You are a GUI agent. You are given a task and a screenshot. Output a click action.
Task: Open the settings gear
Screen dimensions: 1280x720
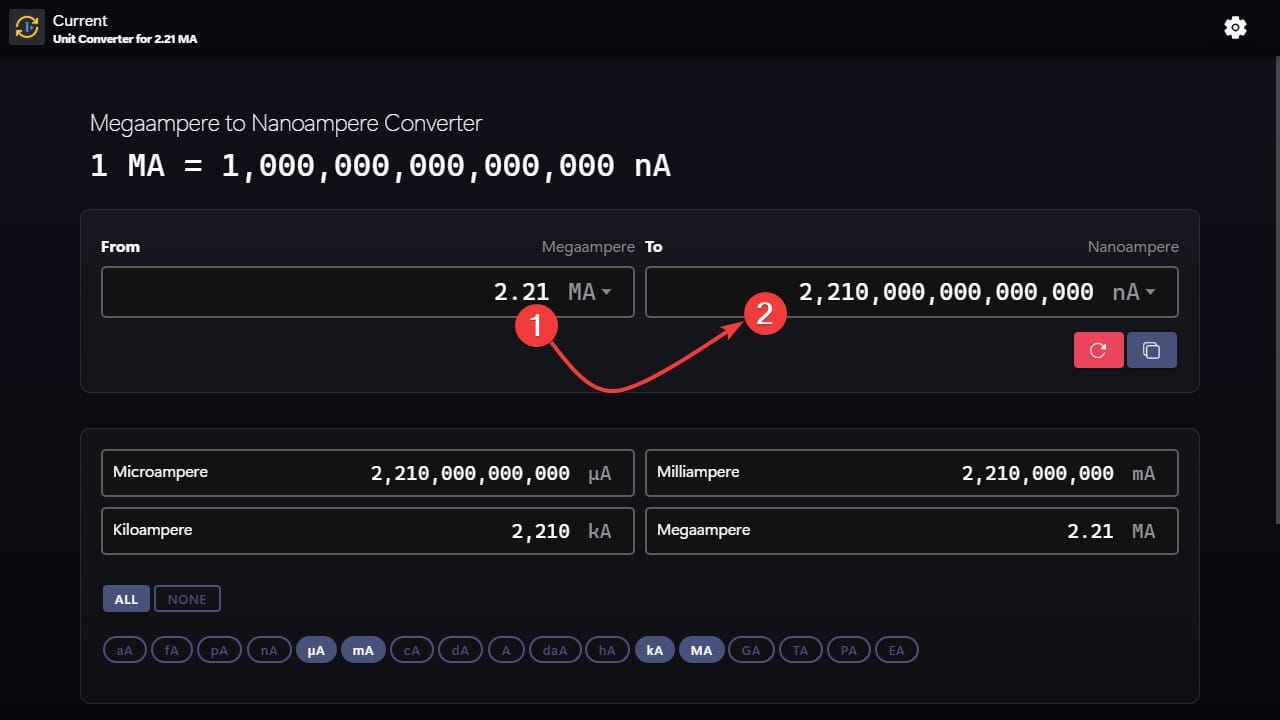point(1235,27)
